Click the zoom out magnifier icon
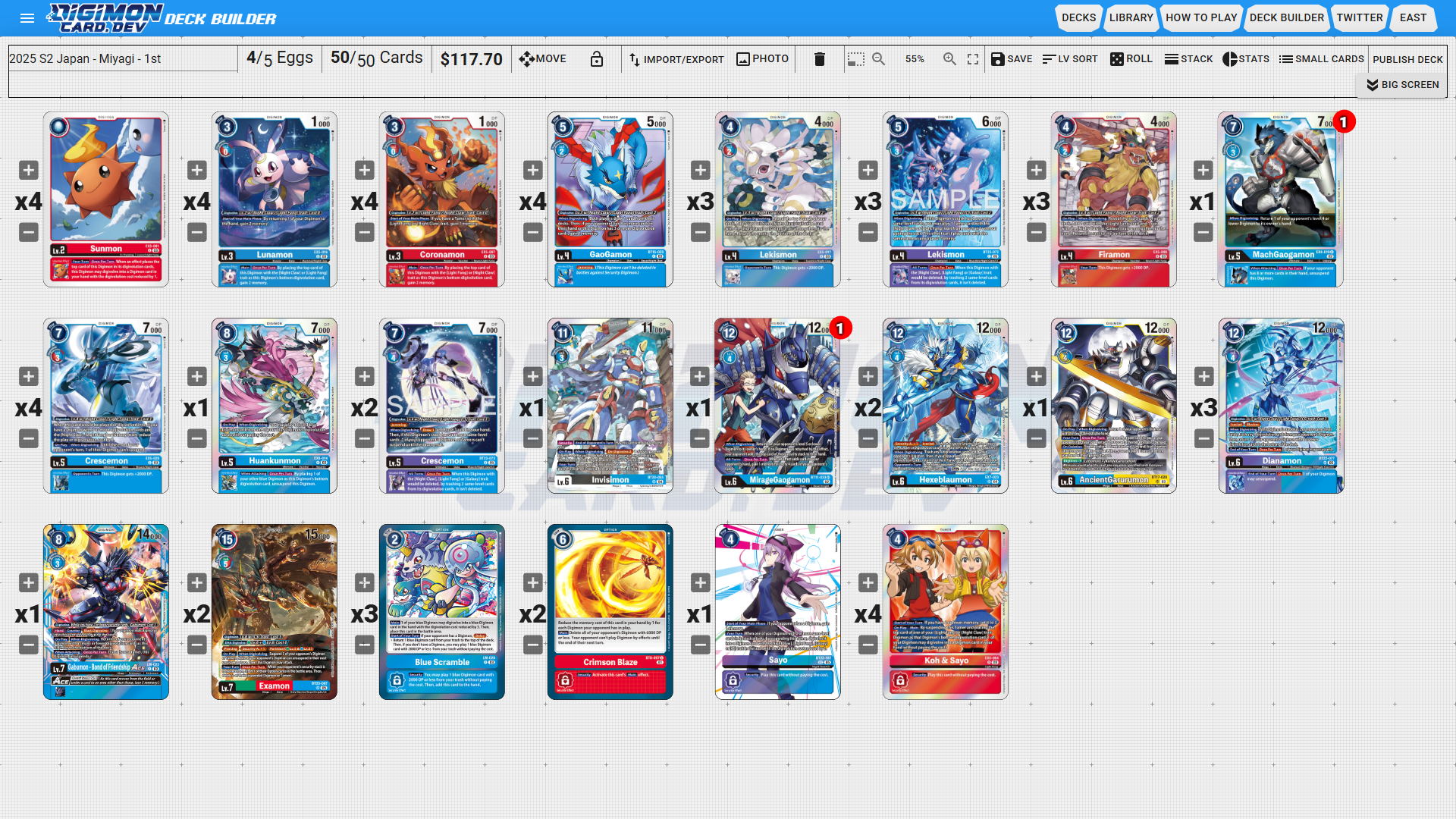Viewport: 1456px width, 819px height. pyautogui.click(x=878, y=59)
